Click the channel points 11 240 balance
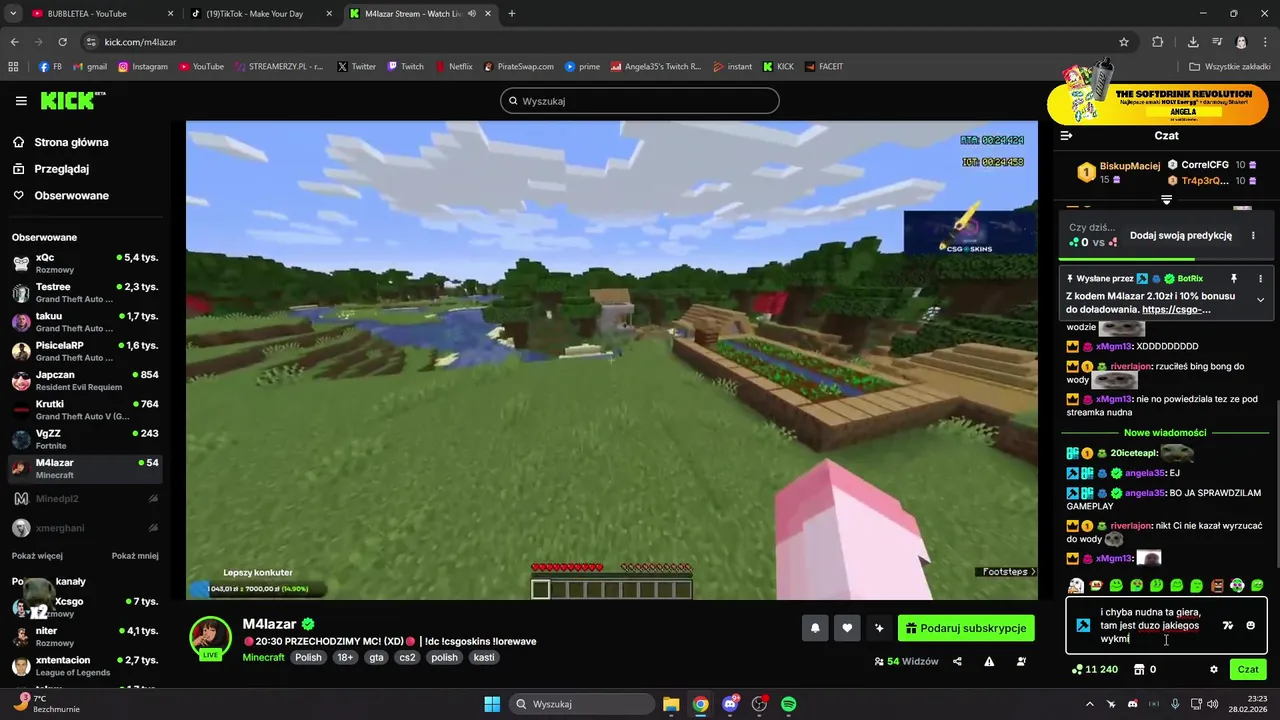 pyautogui.click(x=1095, y=669)
